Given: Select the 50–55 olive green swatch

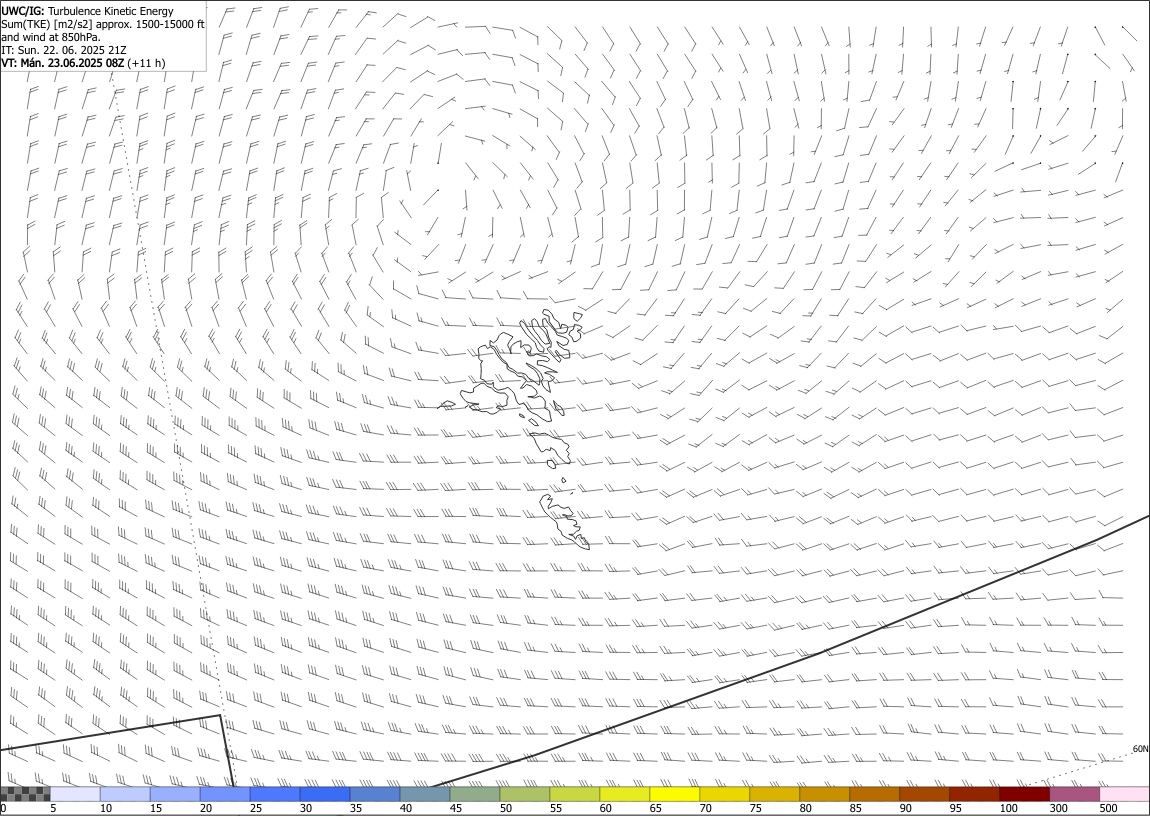Looking at the screenshot, I should click(524, 794).
